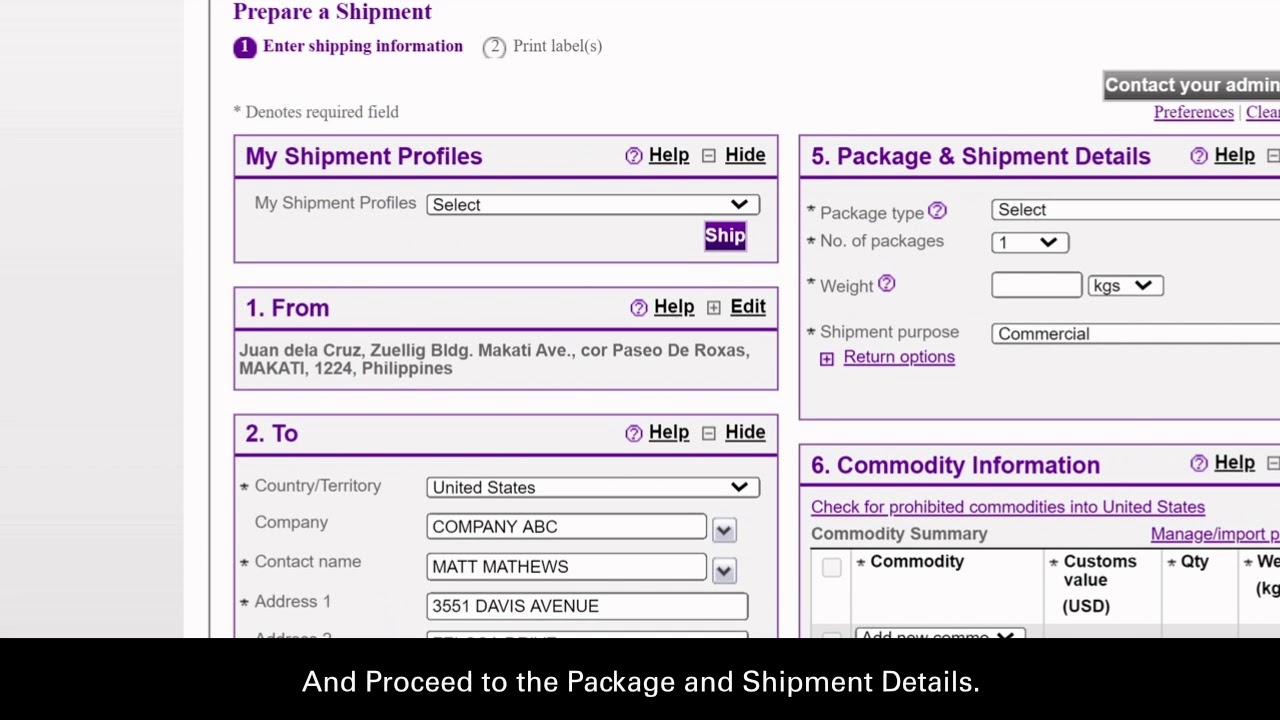This screenshot has width=1280, height=720.
Task: Click help question icon in To section
Action: pyautogui.click(x=633, y=433)
